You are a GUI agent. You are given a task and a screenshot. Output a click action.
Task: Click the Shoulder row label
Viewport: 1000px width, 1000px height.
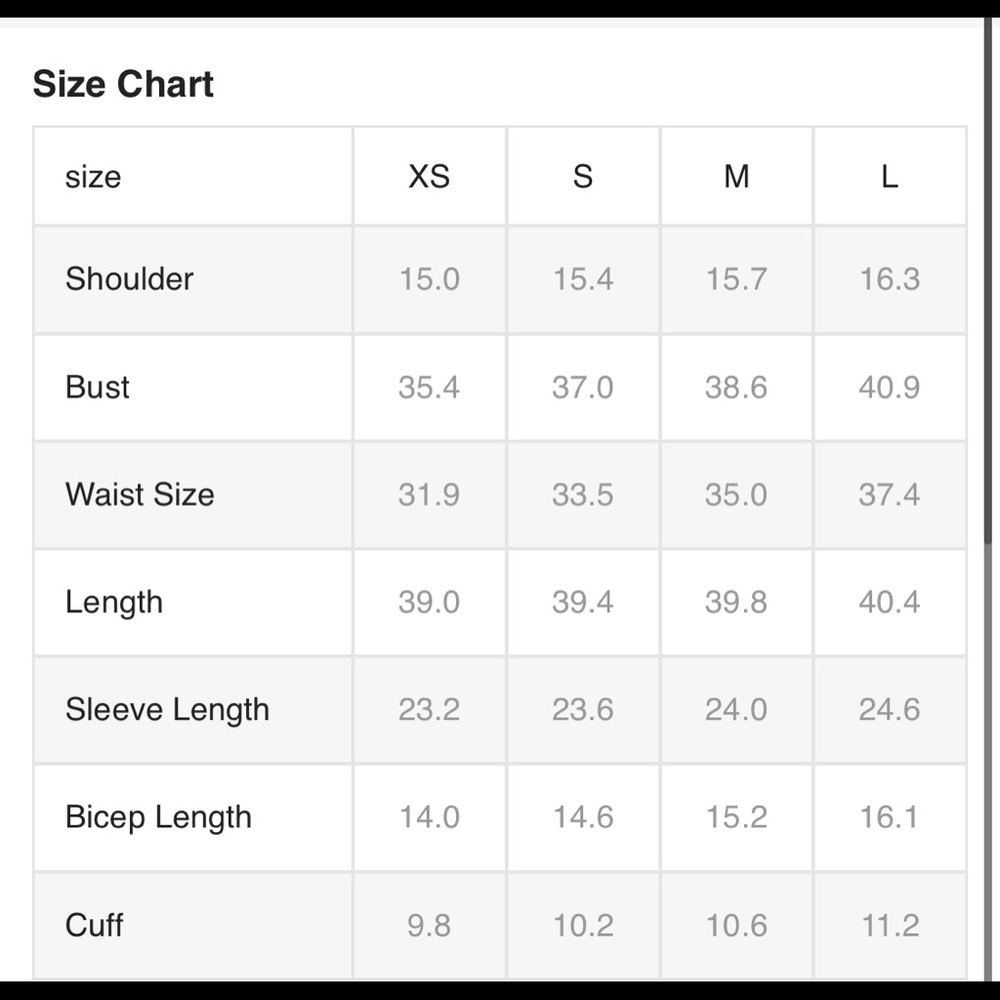[129, 279]
